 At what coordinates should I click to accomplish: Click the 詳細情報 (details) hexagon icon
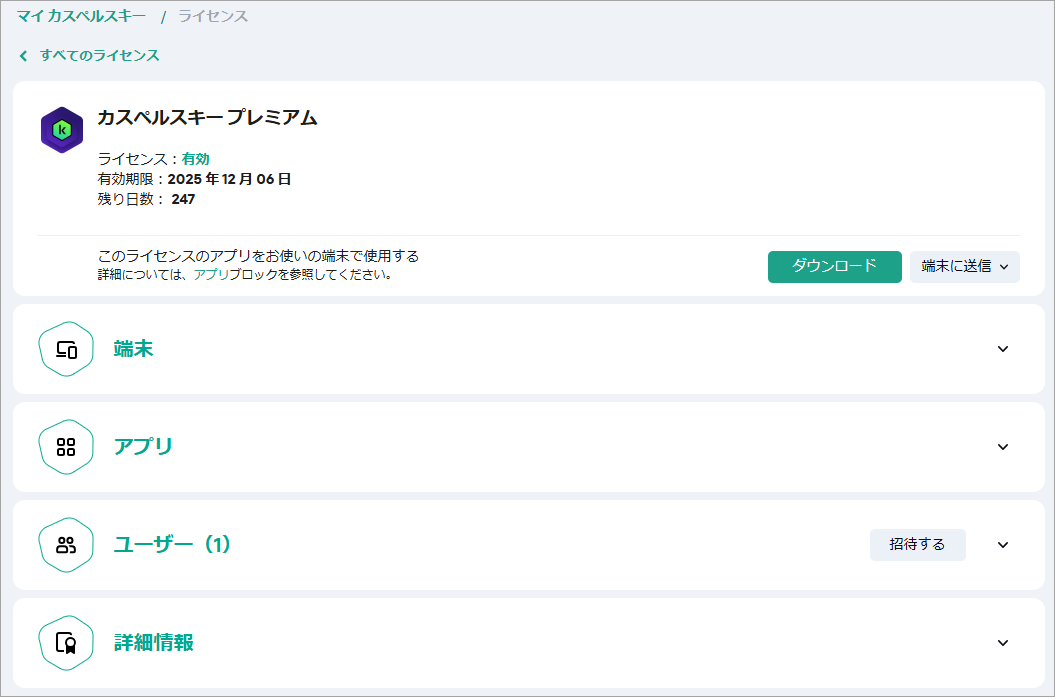66,643
